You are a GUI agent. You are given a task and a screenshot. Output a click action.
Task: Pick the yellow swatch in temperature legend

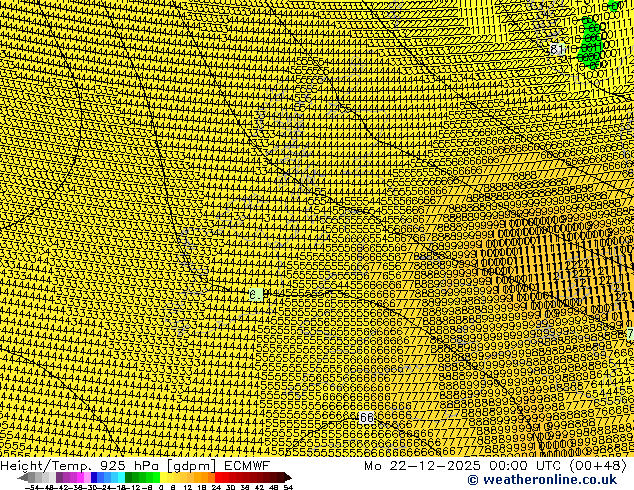[x=163, y=477]
